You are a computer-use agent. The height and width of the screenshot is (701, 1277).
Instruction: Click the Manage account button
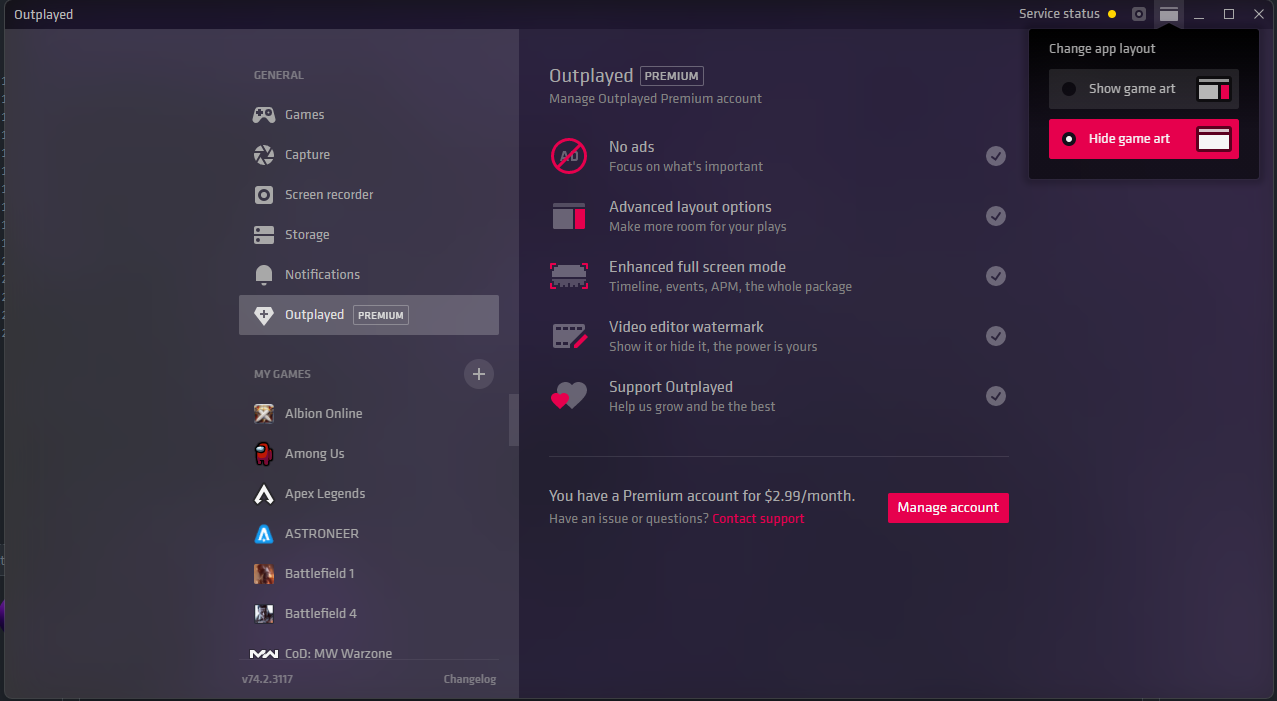coord(948,508)
